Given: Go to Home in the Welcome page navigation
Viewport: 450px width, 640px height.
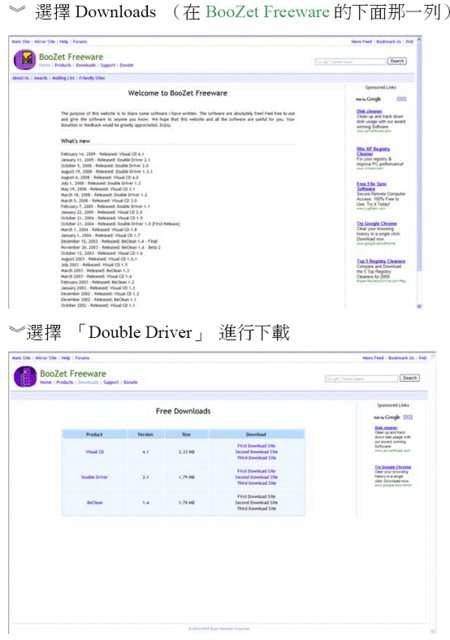Looking at the screenshot, I should click(x=45, y=65).
